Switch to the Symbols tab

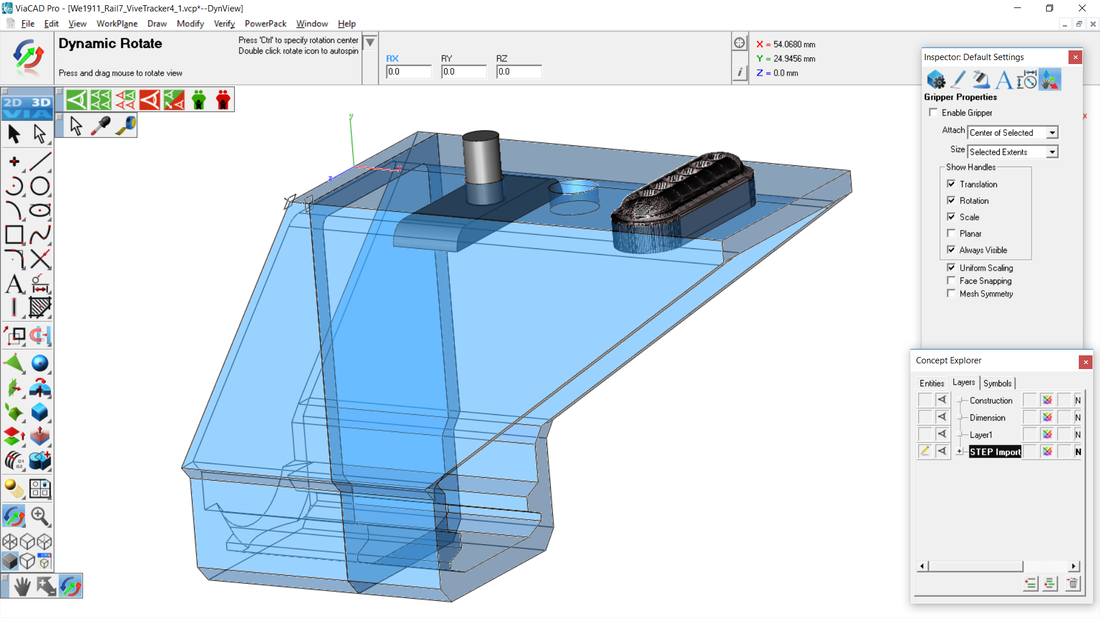(997, 383)
